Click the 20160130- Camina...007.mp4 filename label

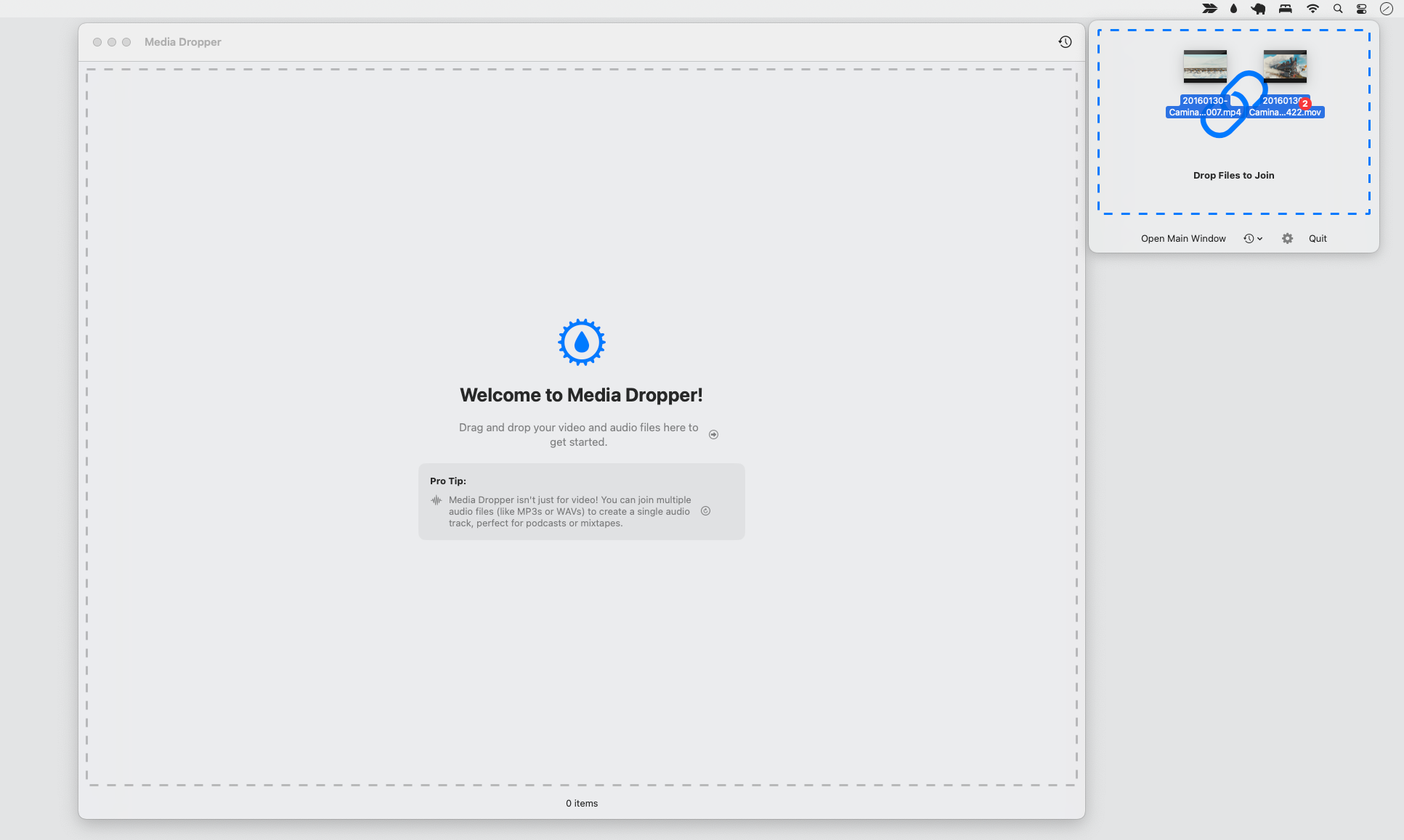pos(1205,107)
